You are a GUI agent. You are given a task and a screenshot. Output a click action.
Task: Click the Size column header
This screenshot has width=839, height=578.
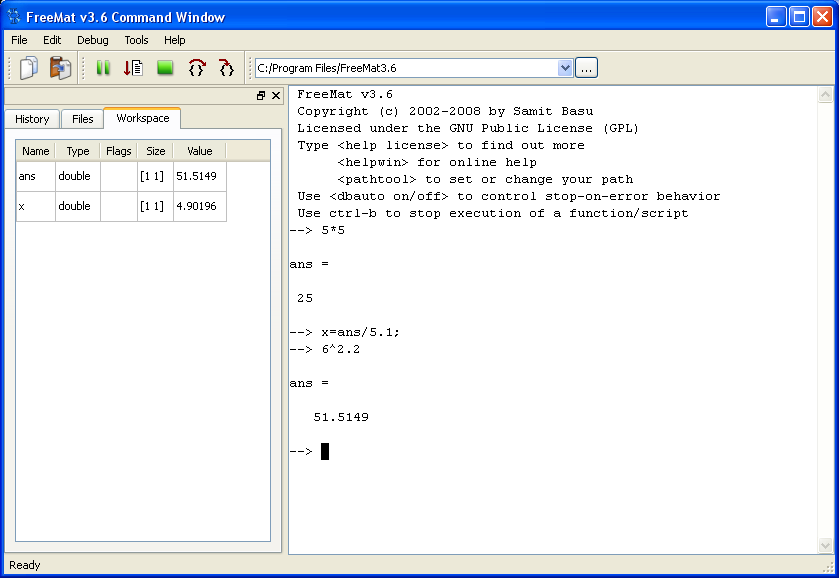tap(156, 151)
